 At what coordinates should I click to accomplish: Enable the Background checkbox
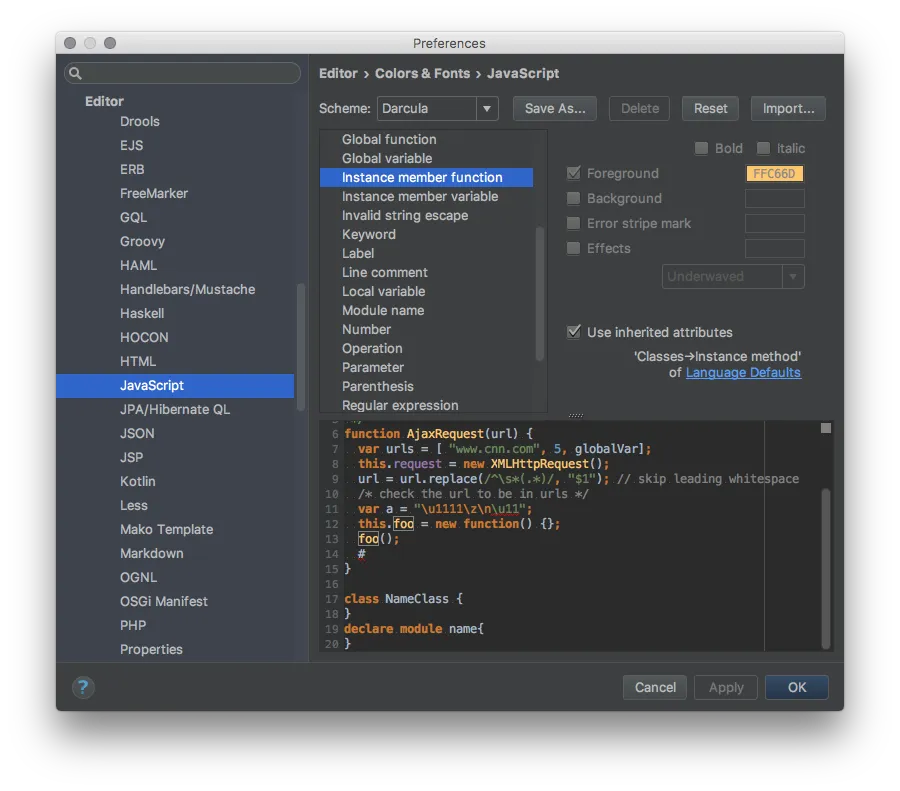click(573, 199)
